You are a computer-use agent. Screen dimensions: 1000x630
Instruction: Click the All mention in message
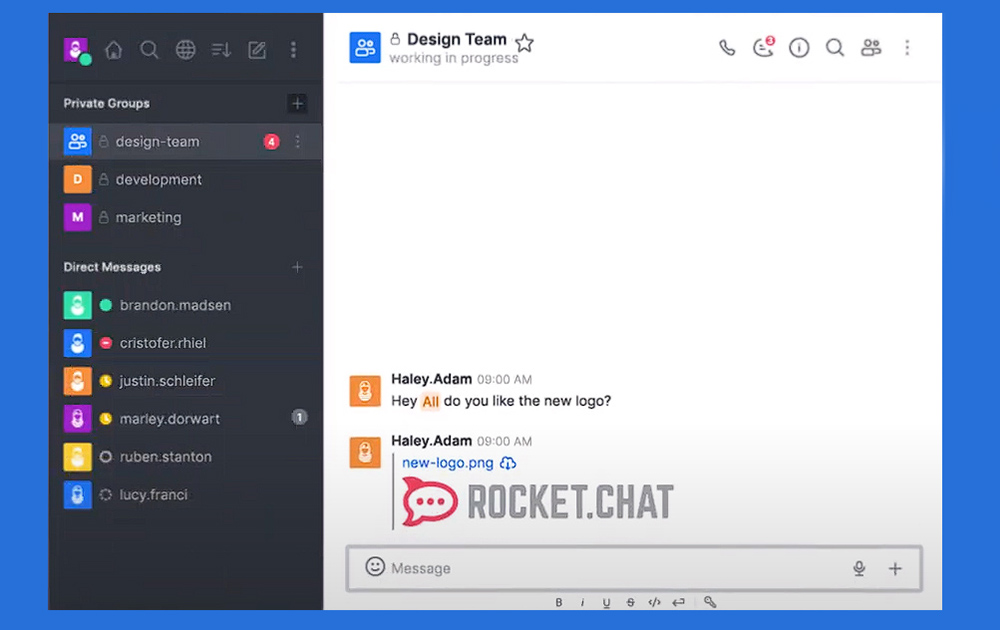tap(430, 402)
